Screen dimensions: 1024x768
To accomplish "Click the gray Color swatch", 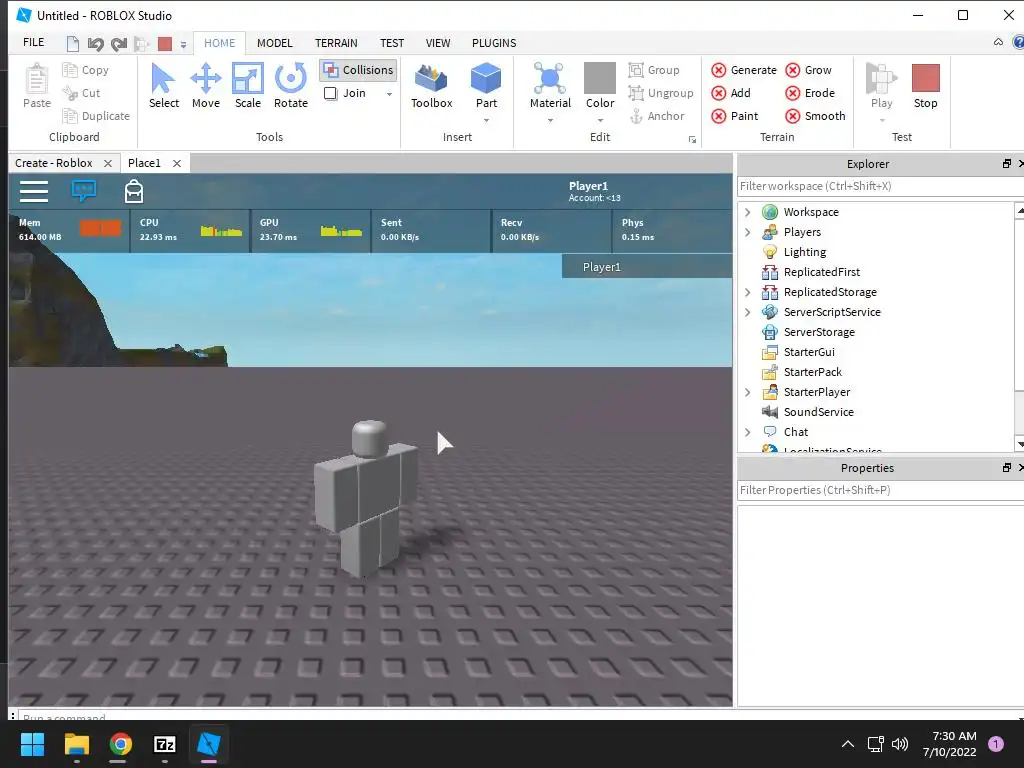I will click(600, 78).
